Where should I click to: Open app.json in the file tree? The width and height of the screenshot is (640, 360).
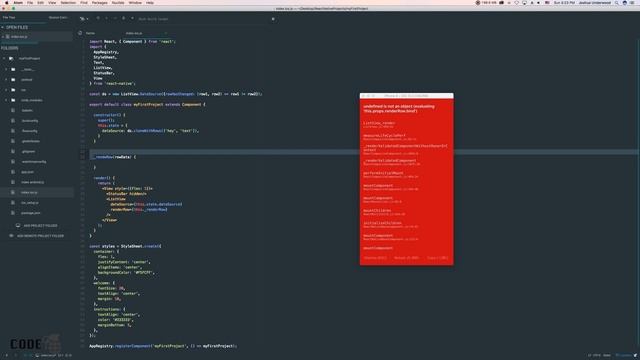(27, 172)
